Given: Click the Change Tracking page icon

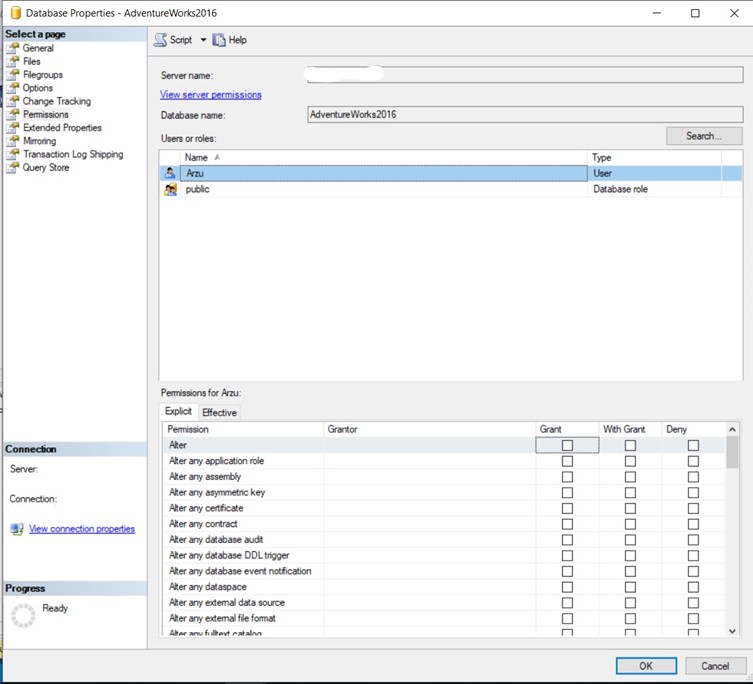Looking at the screenshot, I should pos(13,101).
